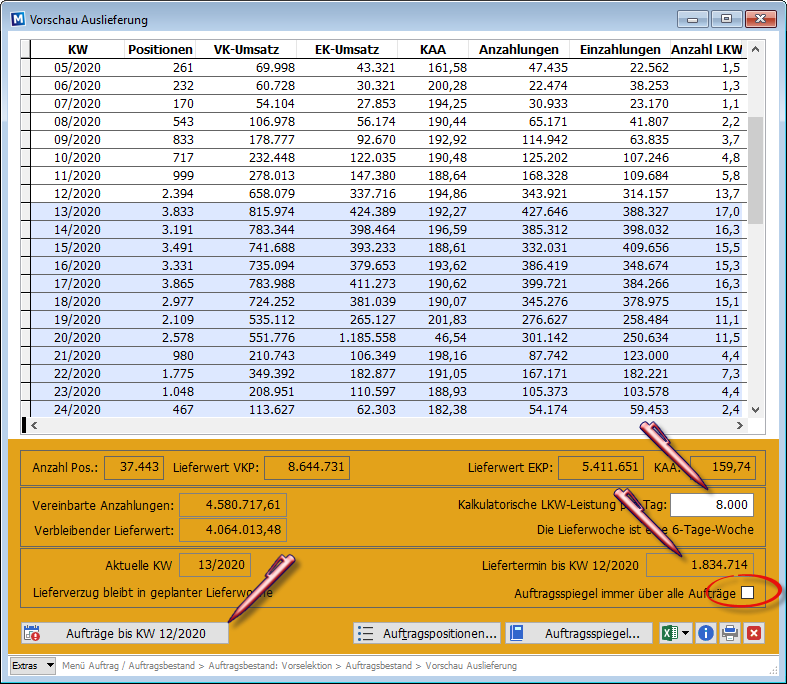Click the horizontal scroll left arrow

pyautogui.click(x=34, y=425)
